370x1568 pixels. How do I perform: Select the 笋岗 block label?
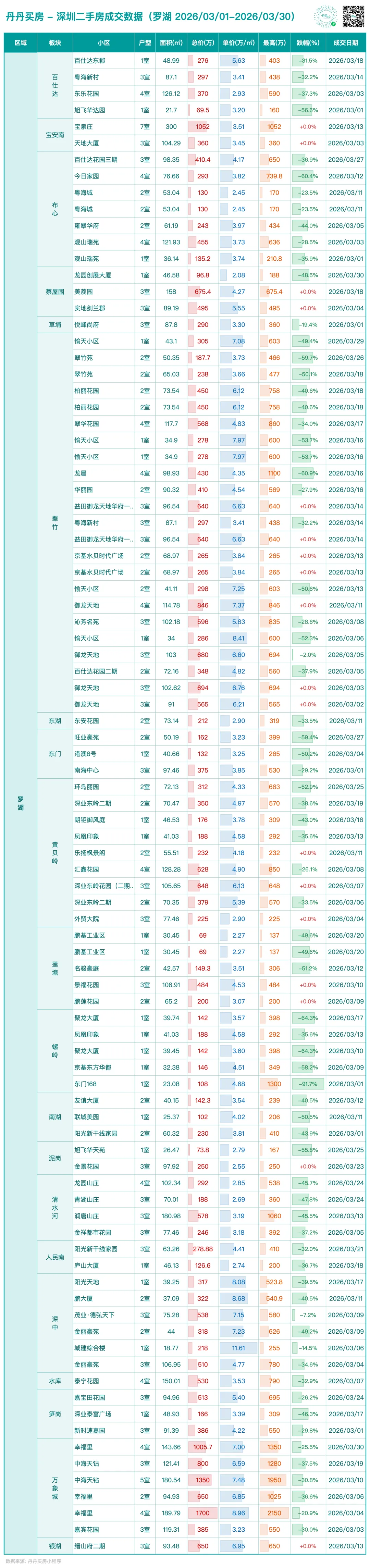pos(55,1413)
